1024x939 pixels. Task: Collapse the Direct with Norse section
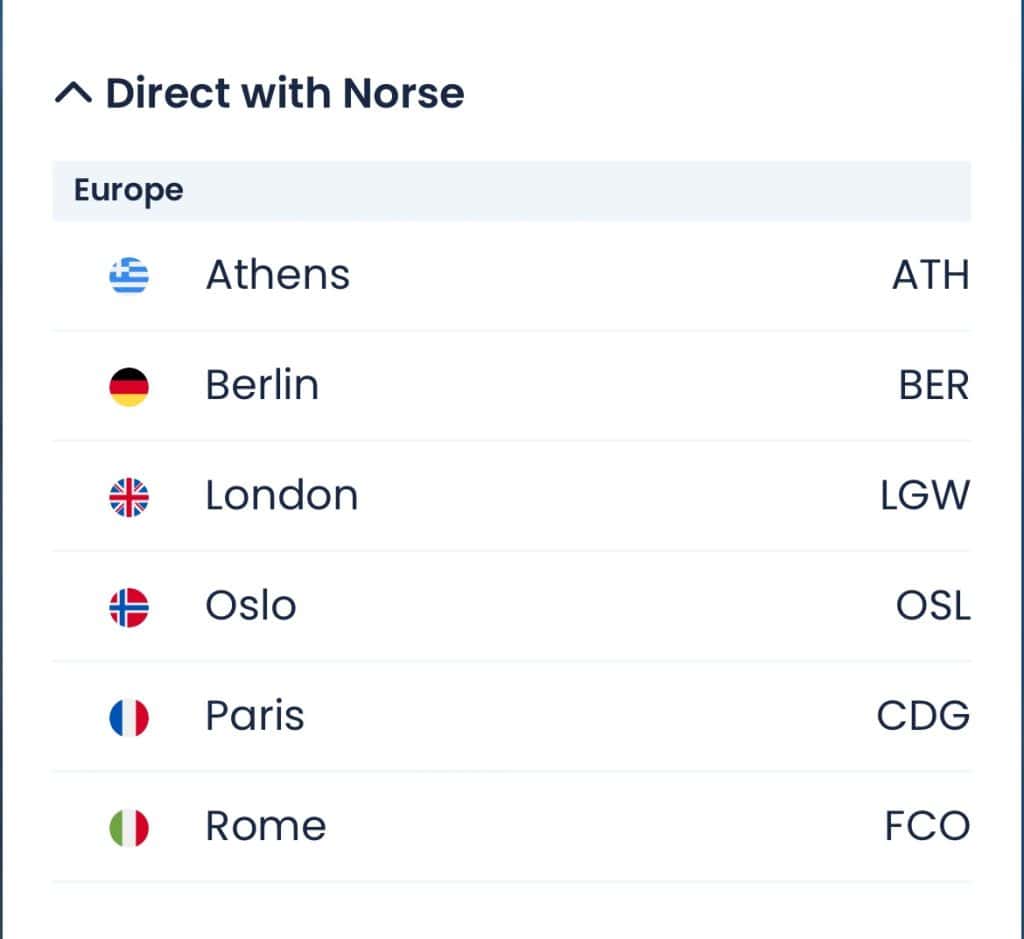[x=74, y=94]
